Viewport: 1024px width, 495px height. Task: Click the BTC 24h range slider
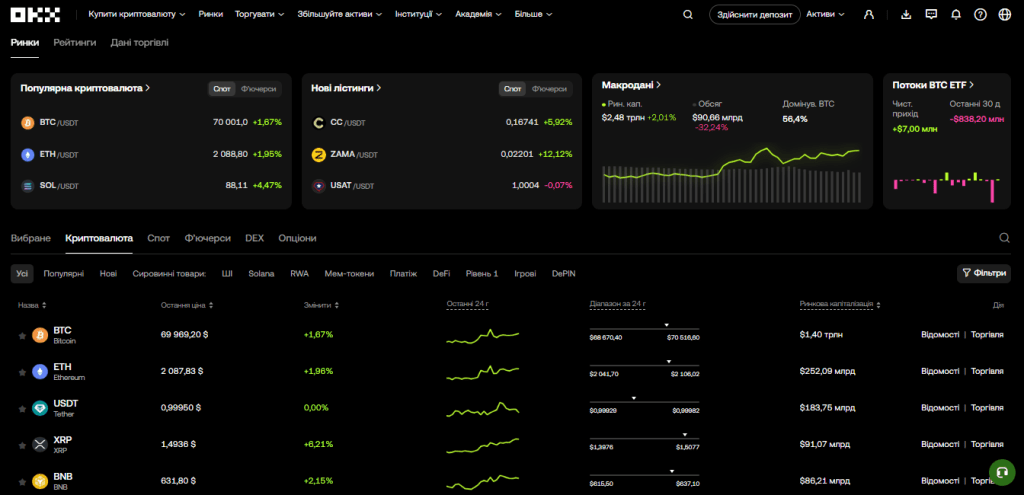coord(644,329)
